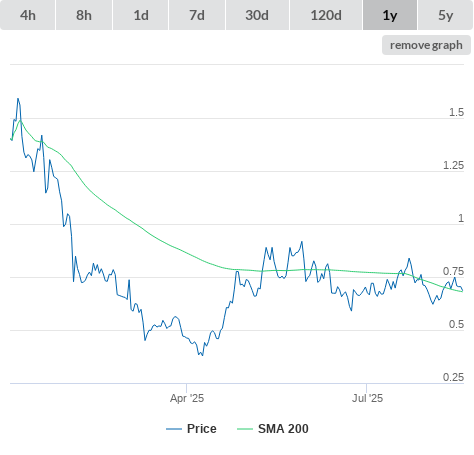Click the blue Price legend line marker
Viewport: 474px width, 455px height.
pos(174,429)
